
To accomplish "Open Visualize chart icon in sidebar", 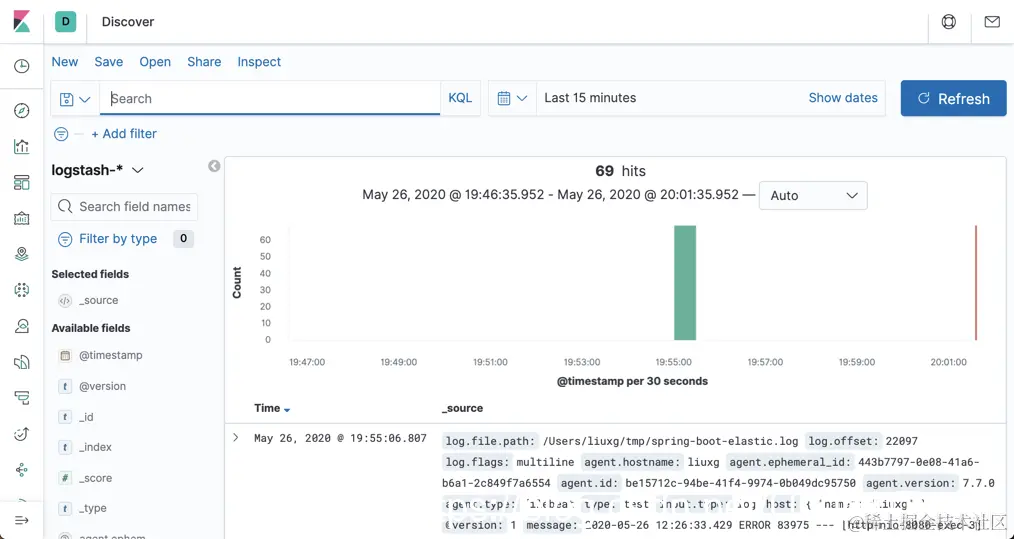I will click(21, 146).
